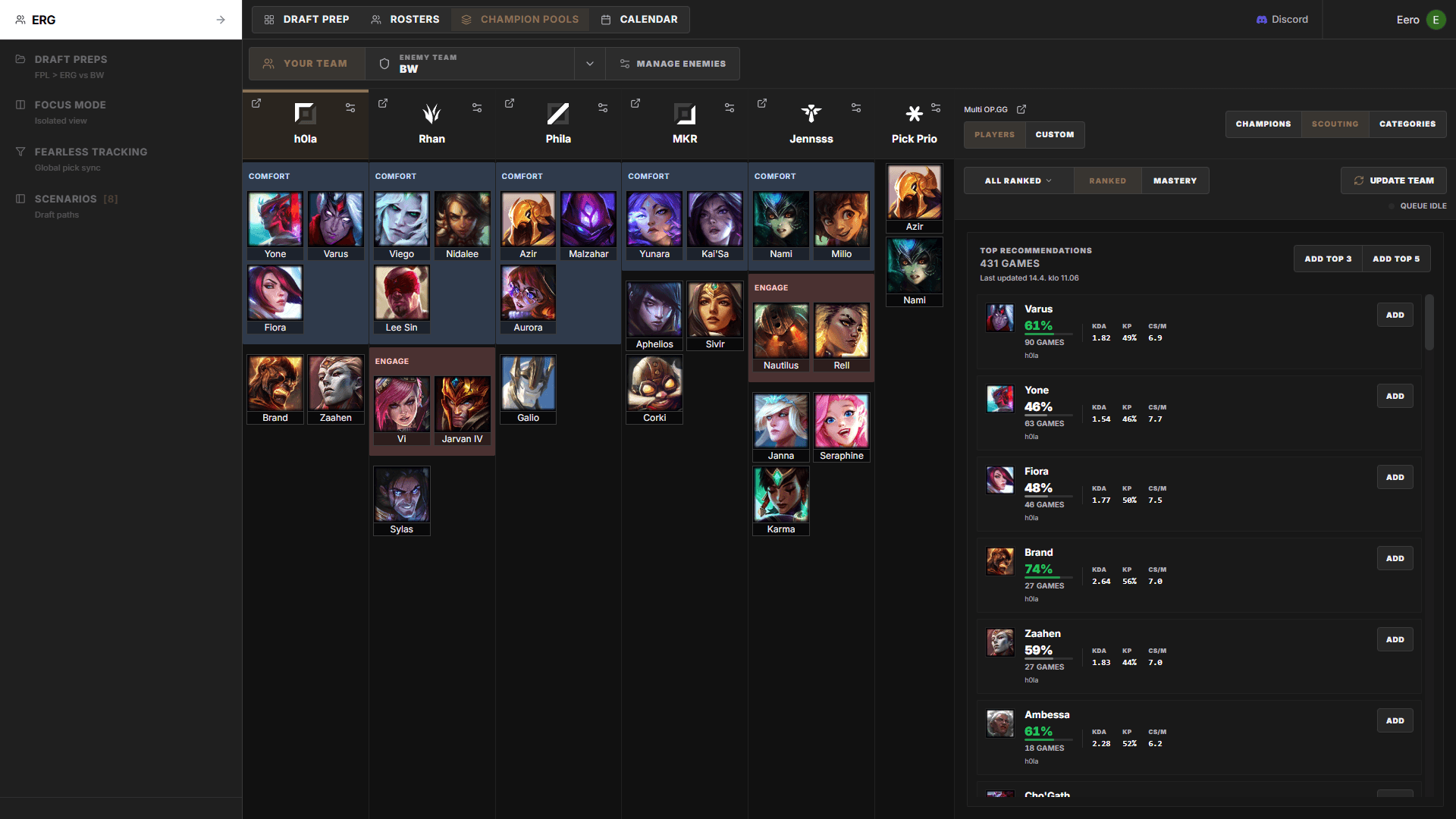
Task: Switch to CUSTOM mode
Action: click(1055, 135)
